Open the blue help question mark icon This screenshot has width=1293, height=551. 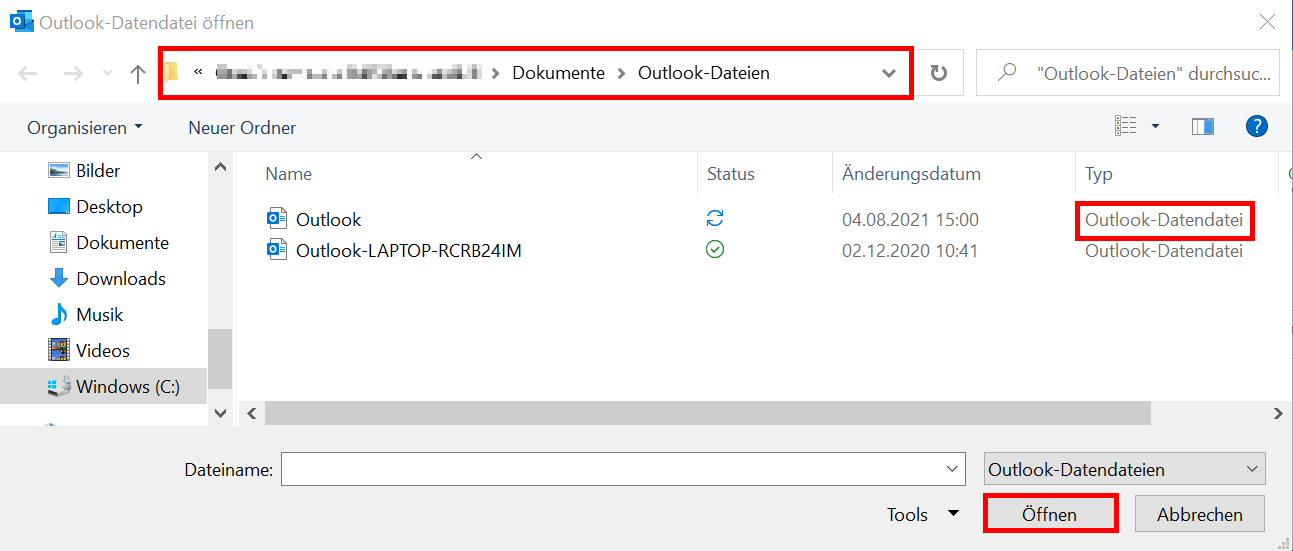coord(1257,127)
